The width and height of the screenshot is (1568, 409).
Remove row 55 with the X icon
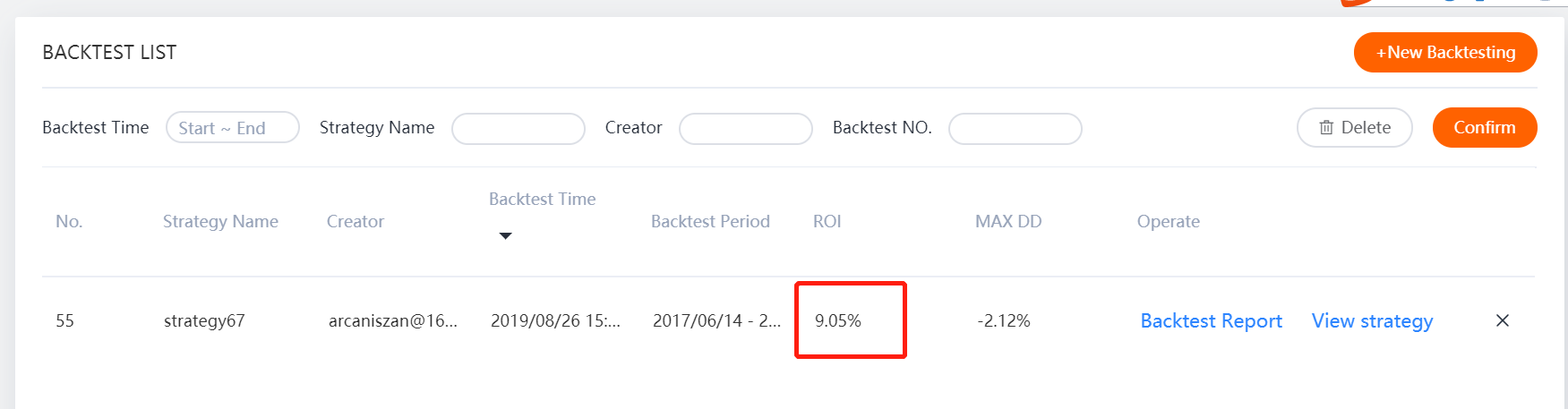(x=1503, y=320)
